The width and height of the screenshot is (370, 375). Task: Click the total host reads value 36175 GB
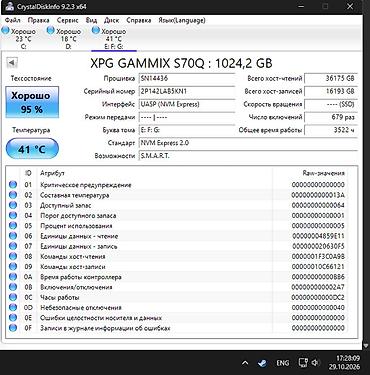331,78
